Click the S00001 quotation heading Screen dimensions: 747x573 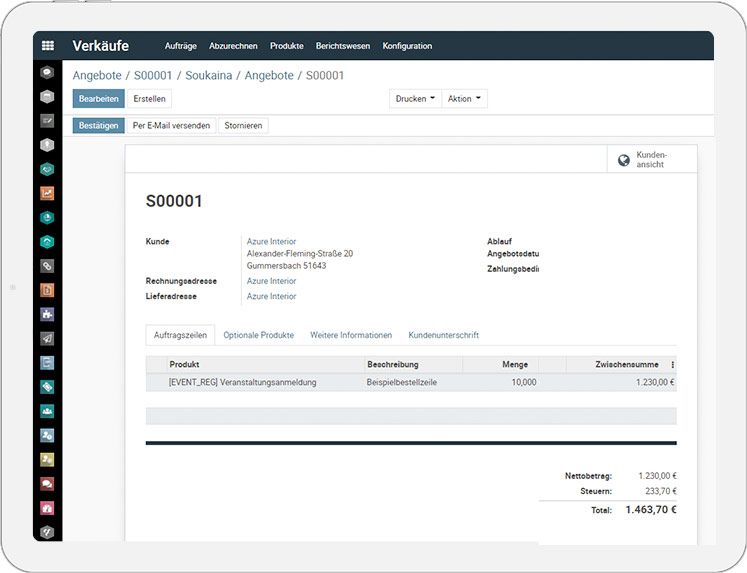(x=174, y=201)
